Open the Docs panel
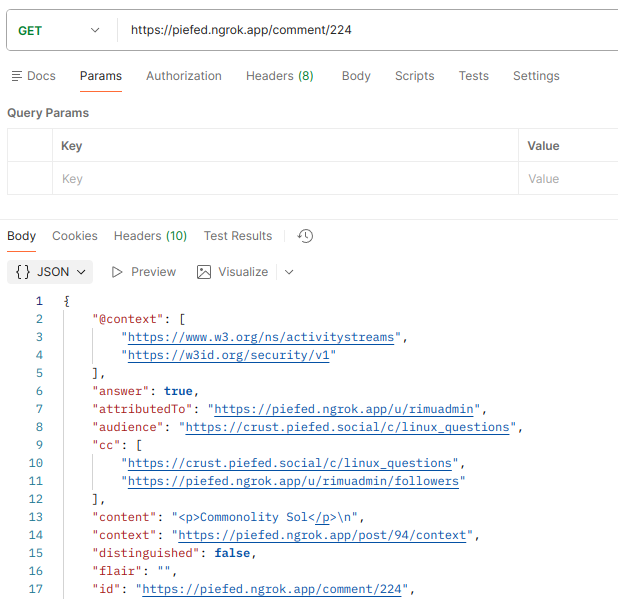This screenshot has height=599, width=618. [x=32, y=76]
